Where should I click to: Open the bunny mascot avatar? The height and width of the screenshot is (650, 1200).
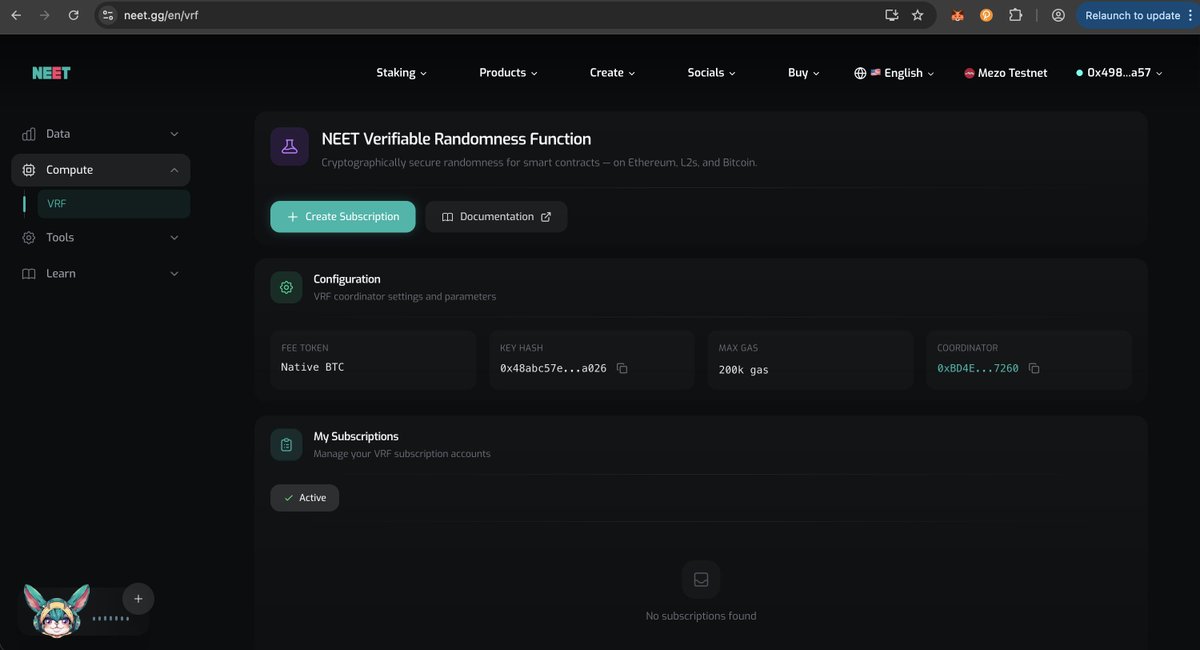[56, 609]
